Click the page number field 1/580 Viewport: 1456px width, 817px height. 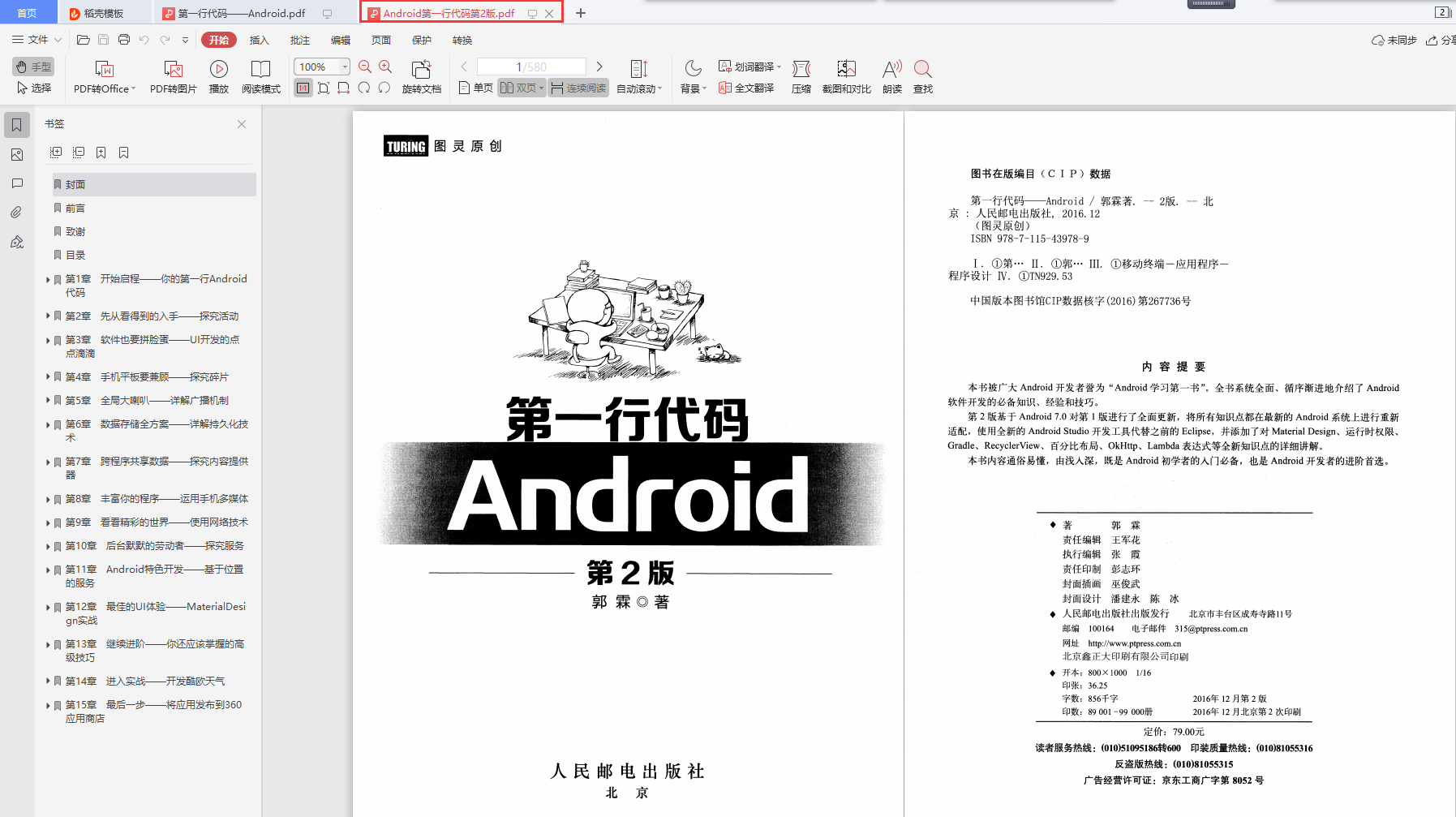coord(531,67)
